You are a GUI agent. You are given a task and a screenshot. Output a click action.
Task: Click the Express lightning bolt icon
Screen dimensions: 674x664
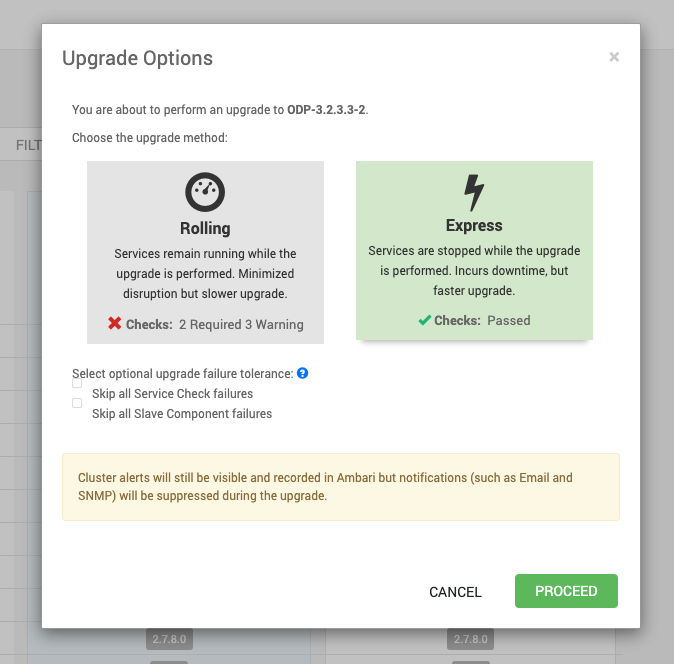474,193
